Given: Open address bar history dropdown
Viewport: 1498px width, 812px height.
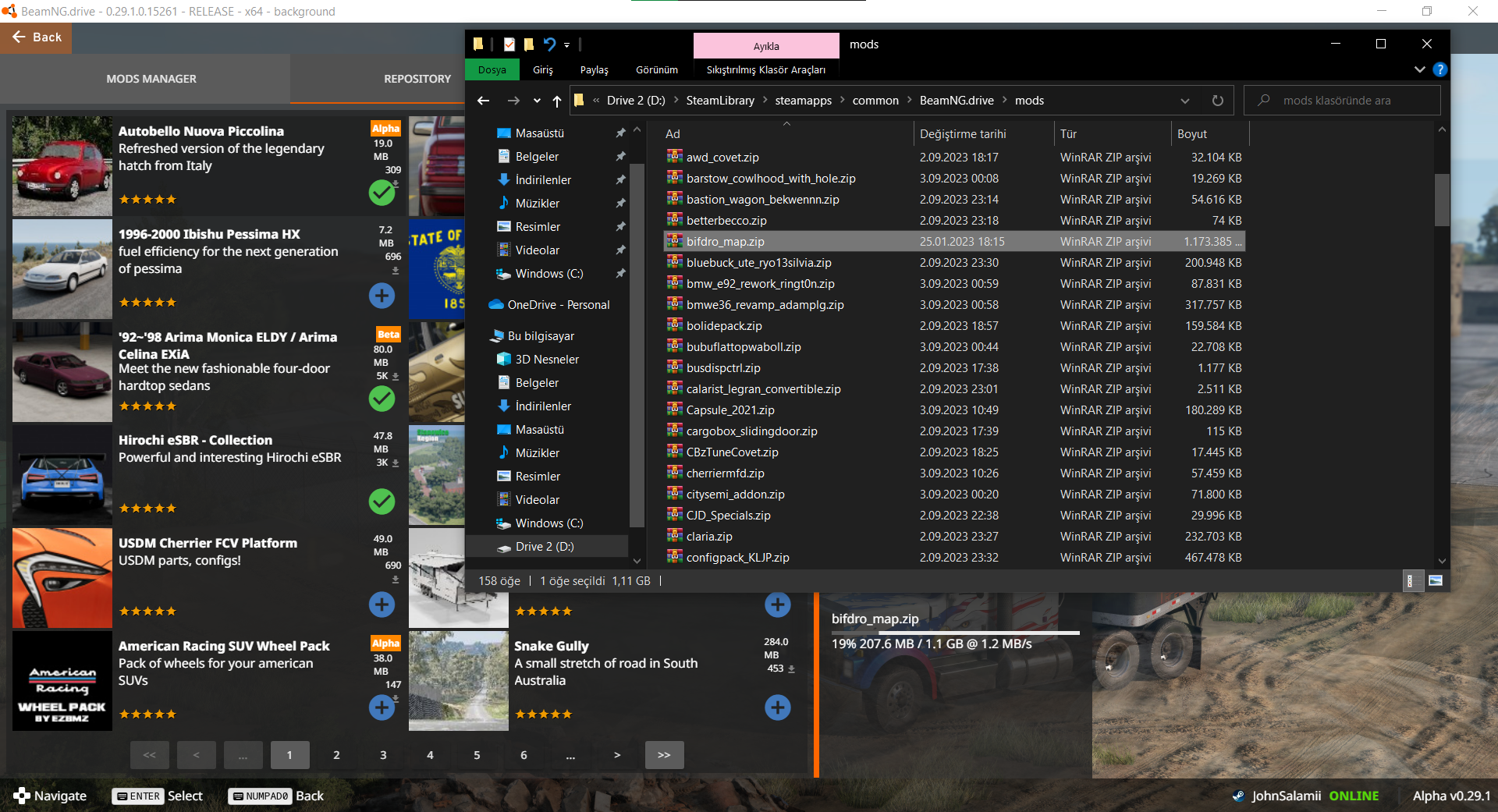Looking at the screenshot, I should point(1185,101).
